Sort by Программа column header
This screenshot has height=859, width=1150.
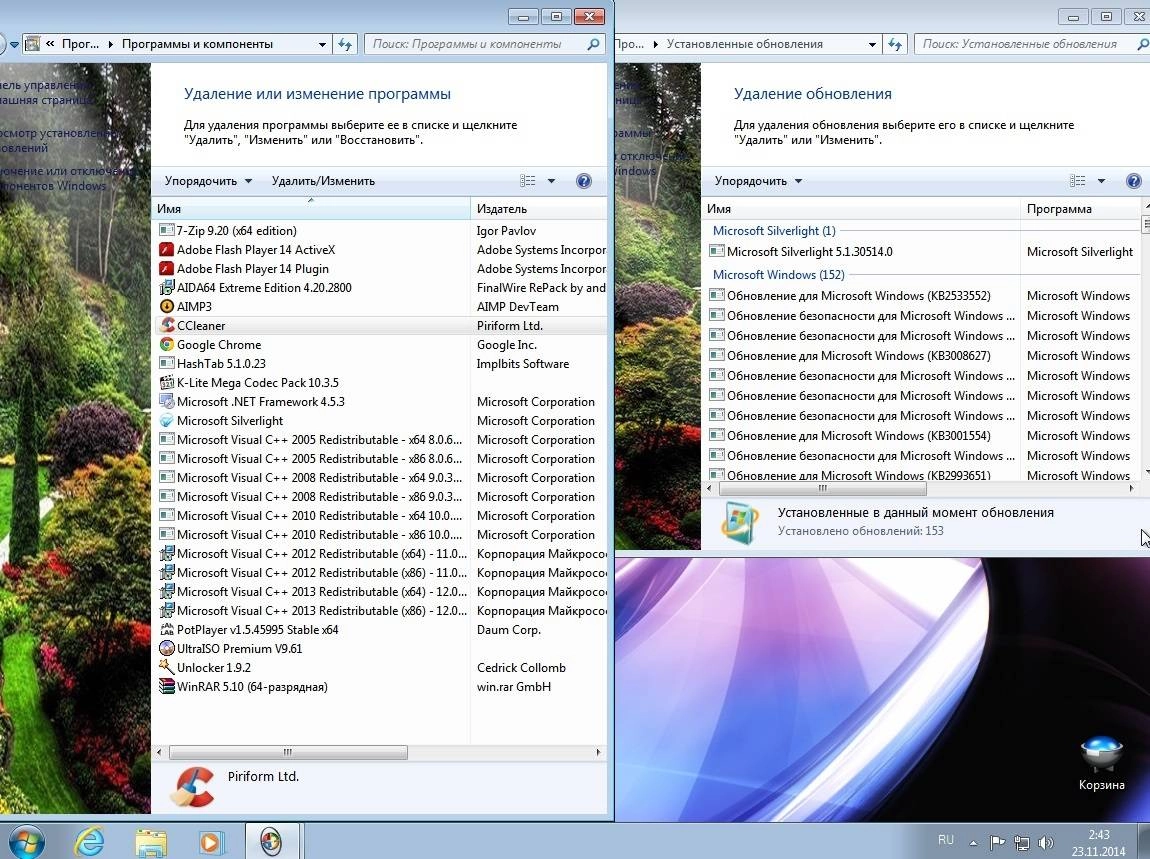(1080, 209)
